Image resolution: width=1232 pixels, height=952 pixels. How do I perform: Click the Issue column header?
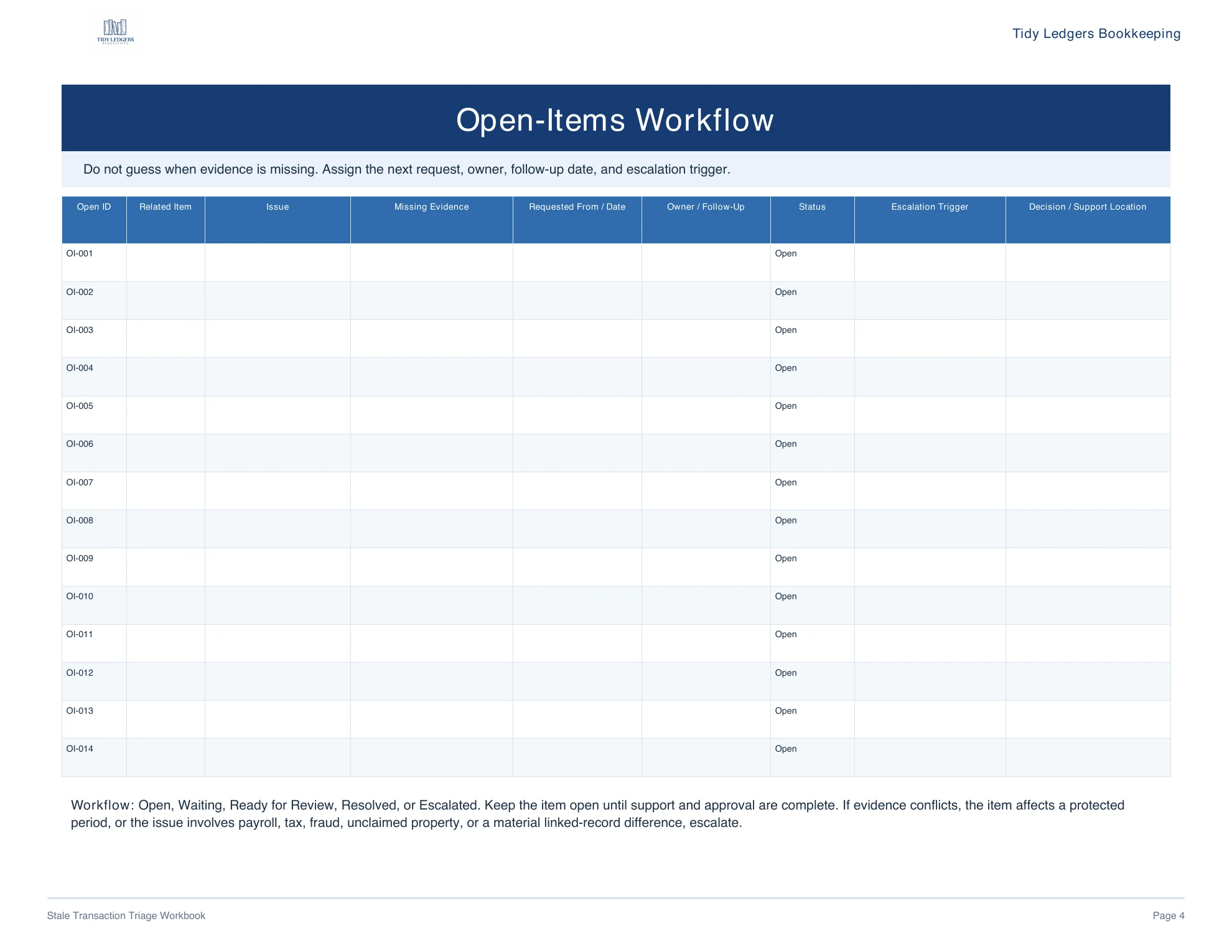tap(278, 220)
